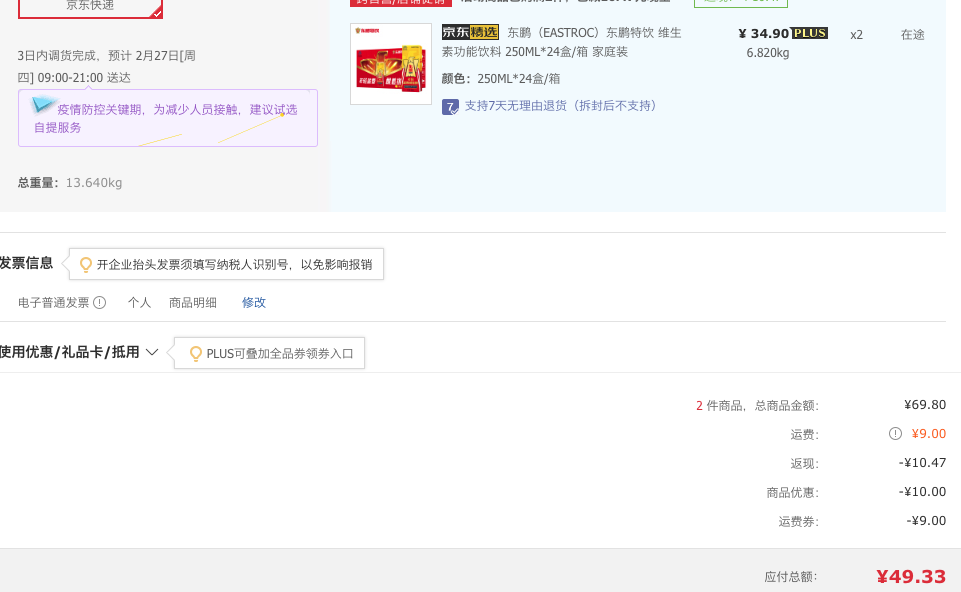Click the lightbulb icon in invoice tip
Screen dimensions: 961x592
pos(86,264)
